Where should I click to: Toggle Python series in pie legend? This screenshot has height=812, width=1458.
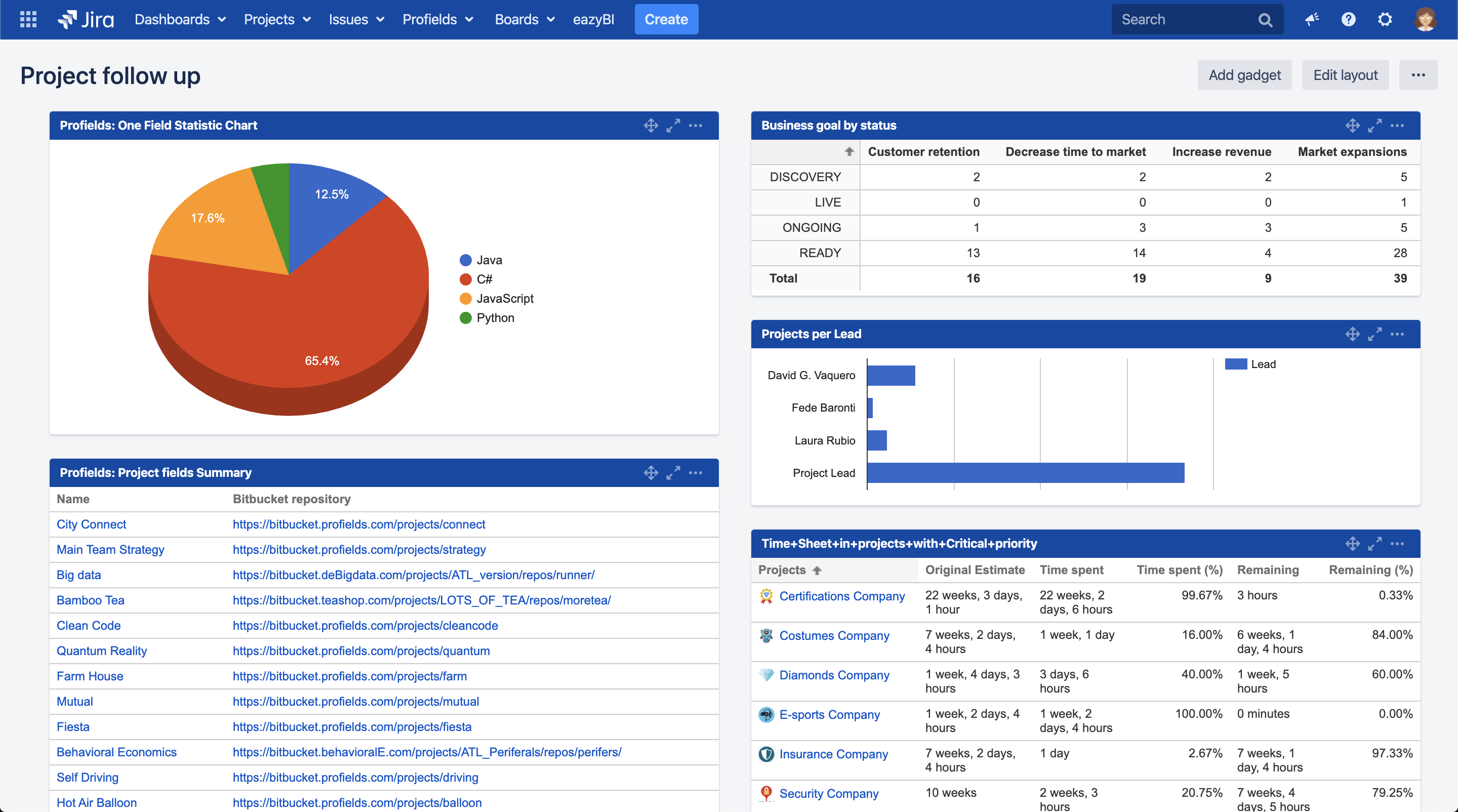487,317
